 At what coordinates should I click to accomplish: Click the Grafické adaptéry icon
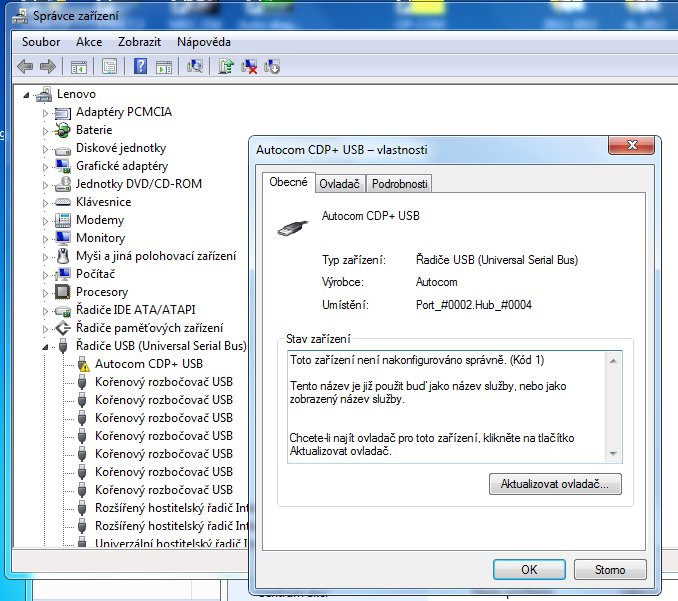point(63,166)
